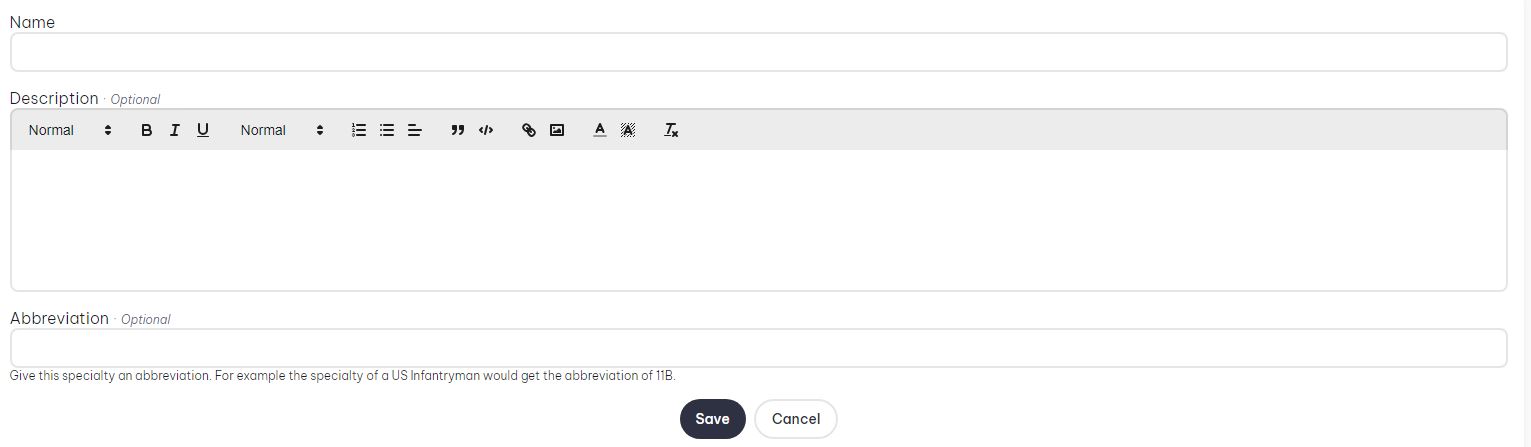This screenshot has height=447, width=1531.
Task: Toggle bold formatting in the editor
Action: point(146,130)
